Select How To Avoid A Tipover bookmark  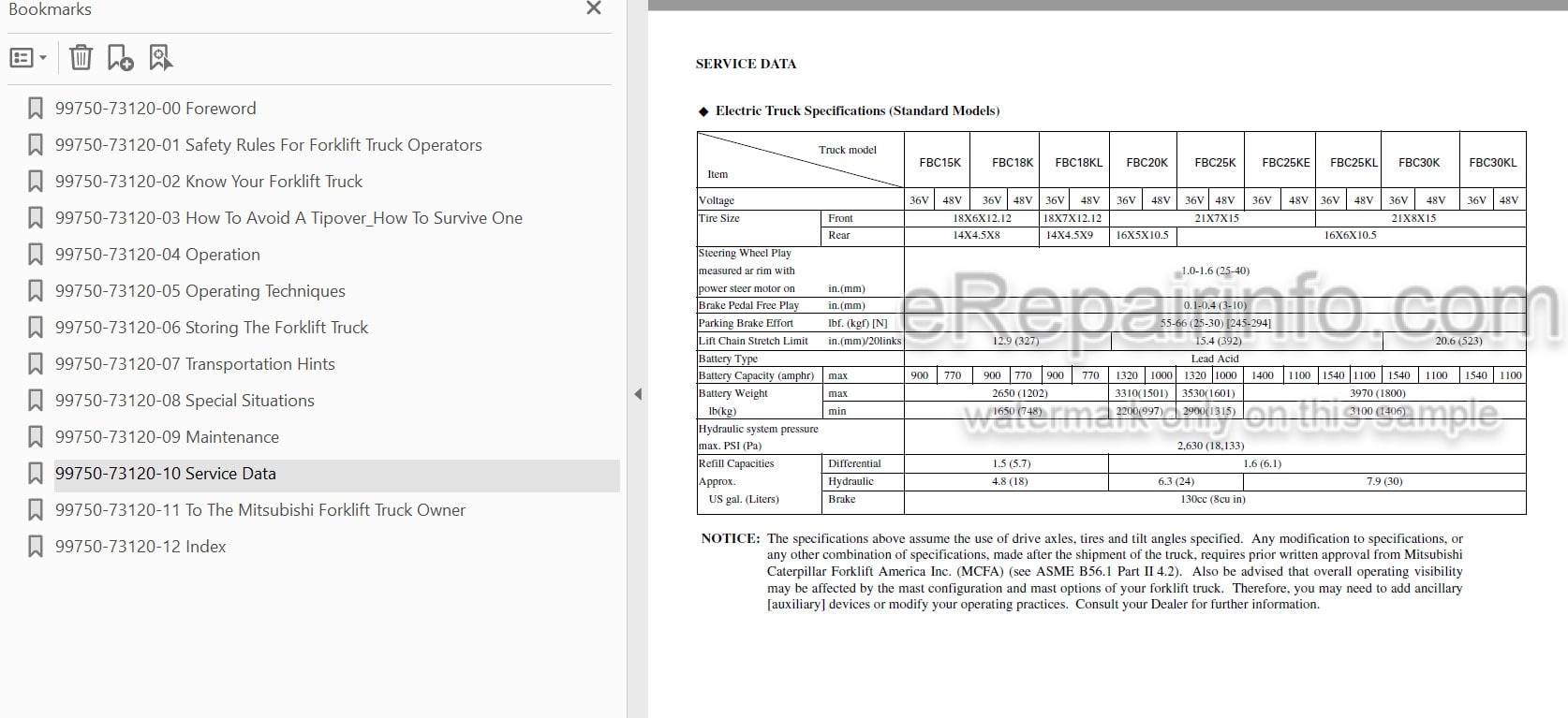pos(288,218)
